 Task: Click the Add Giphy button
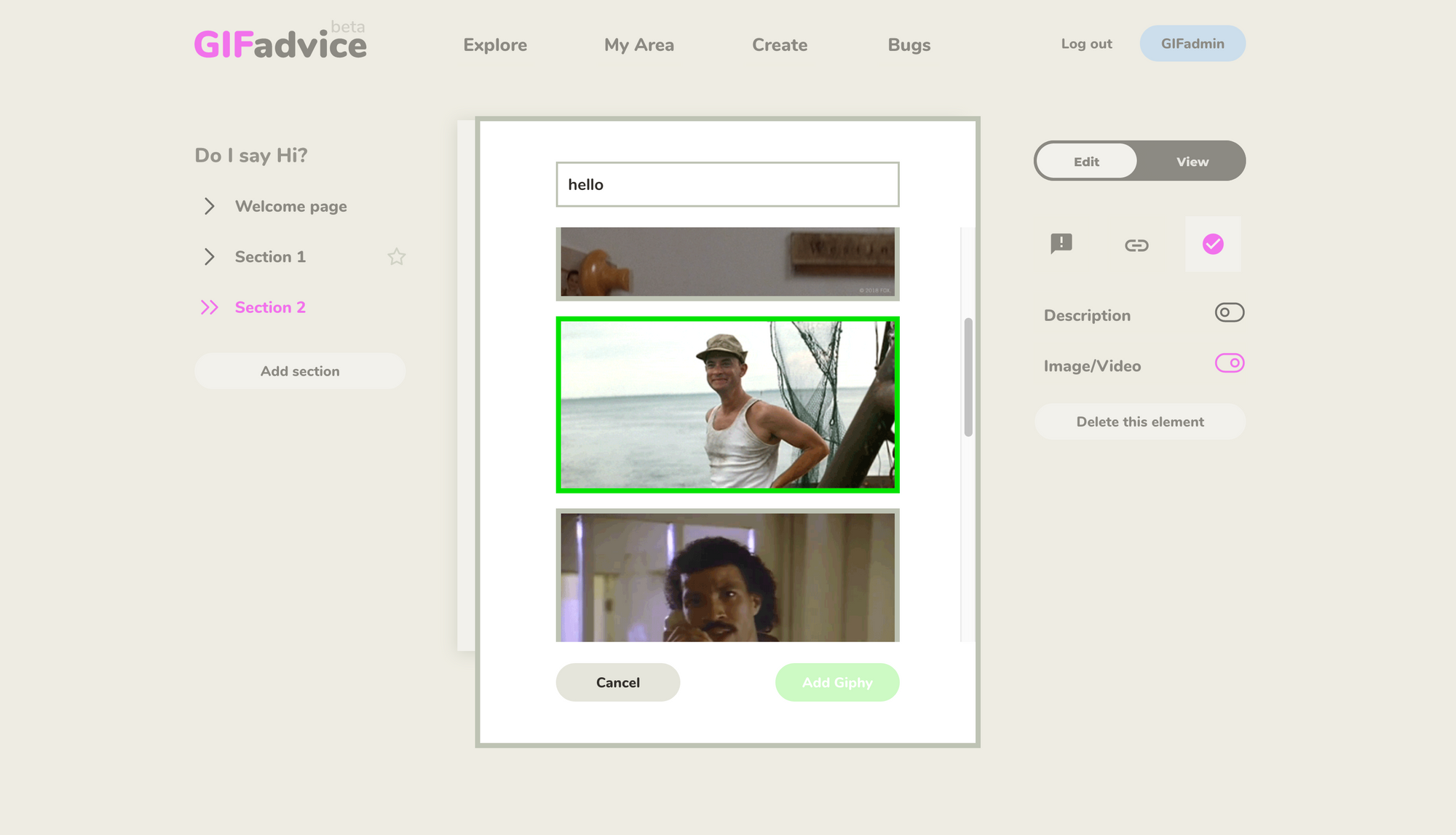tap(837, 682)
